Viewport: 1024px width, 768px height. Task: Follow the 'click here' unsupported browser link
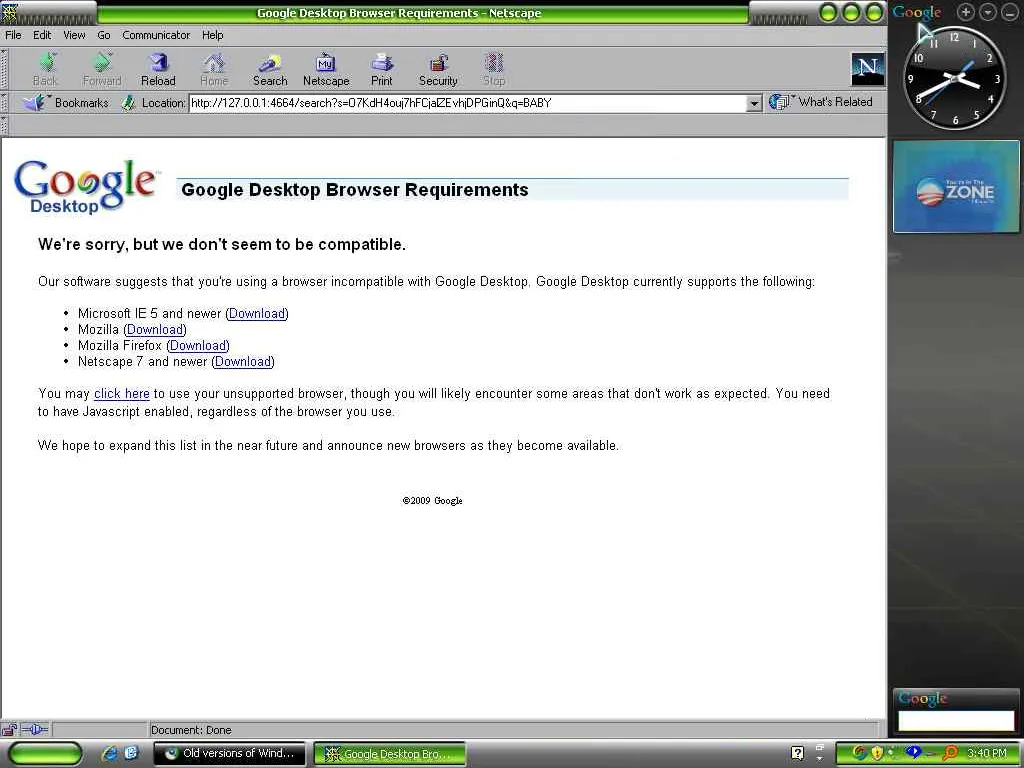click(121, 394)
